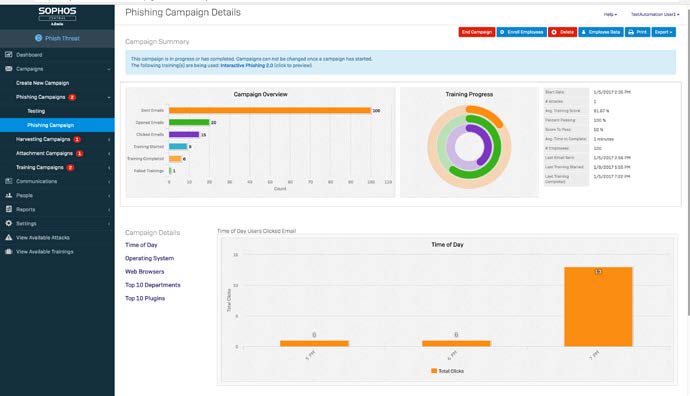The height and width of the screenshot is (396, 690).
Task: Expand the Harvesting Campaigns submenu arrow
Action: (x=109, y=139)
